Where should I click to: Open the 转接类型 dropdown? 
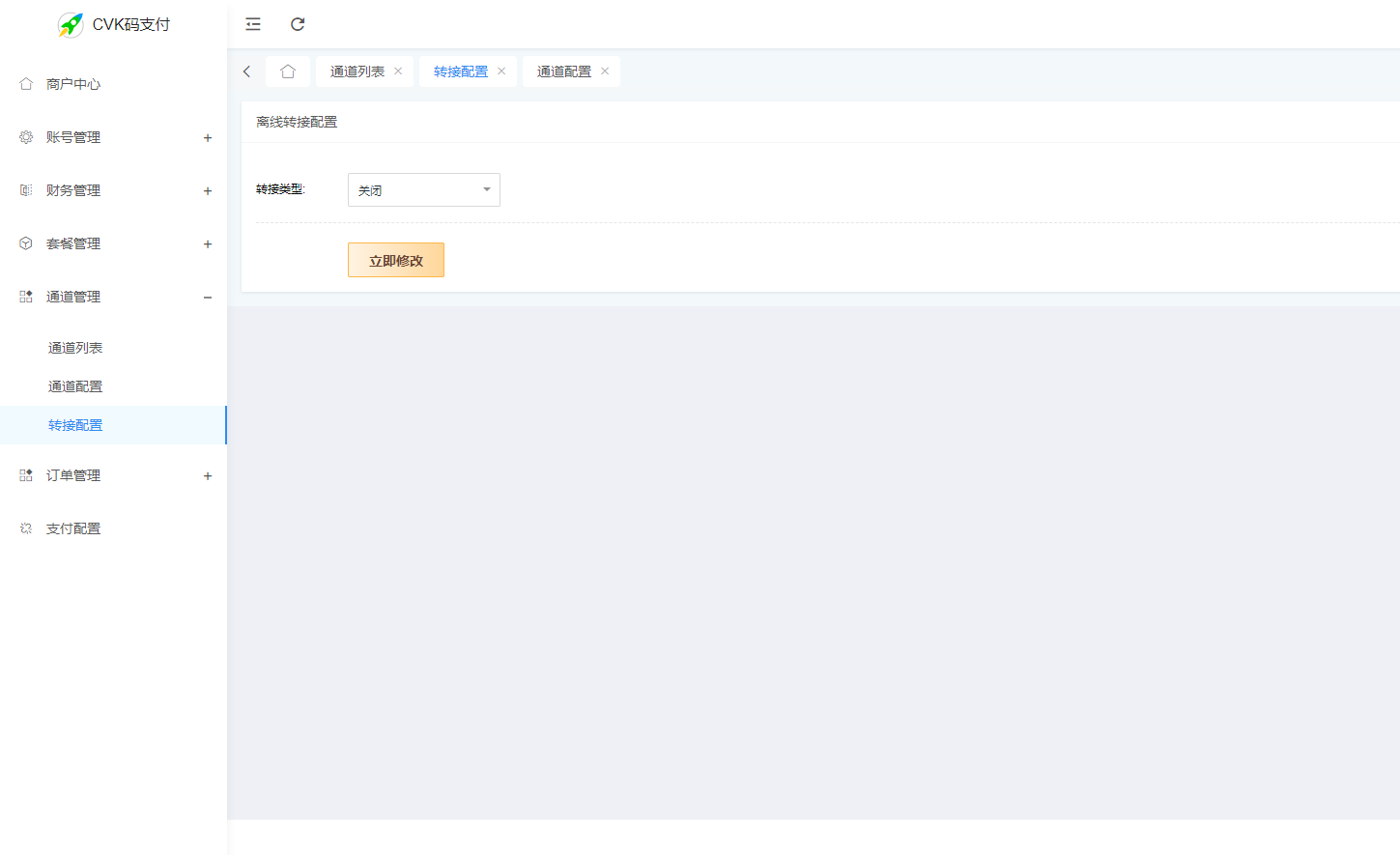coord(423,189)
